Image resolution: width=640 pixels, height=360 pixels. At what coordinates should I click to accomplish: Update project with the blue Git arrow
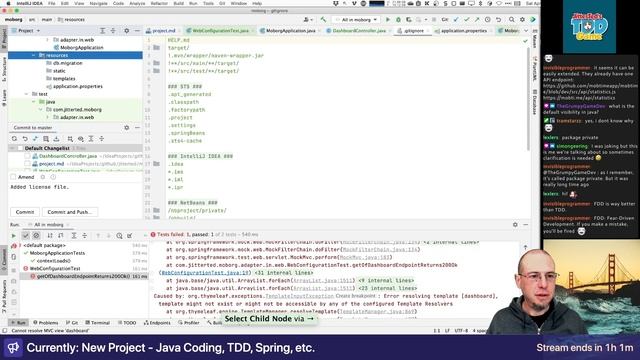click(456, 19)
